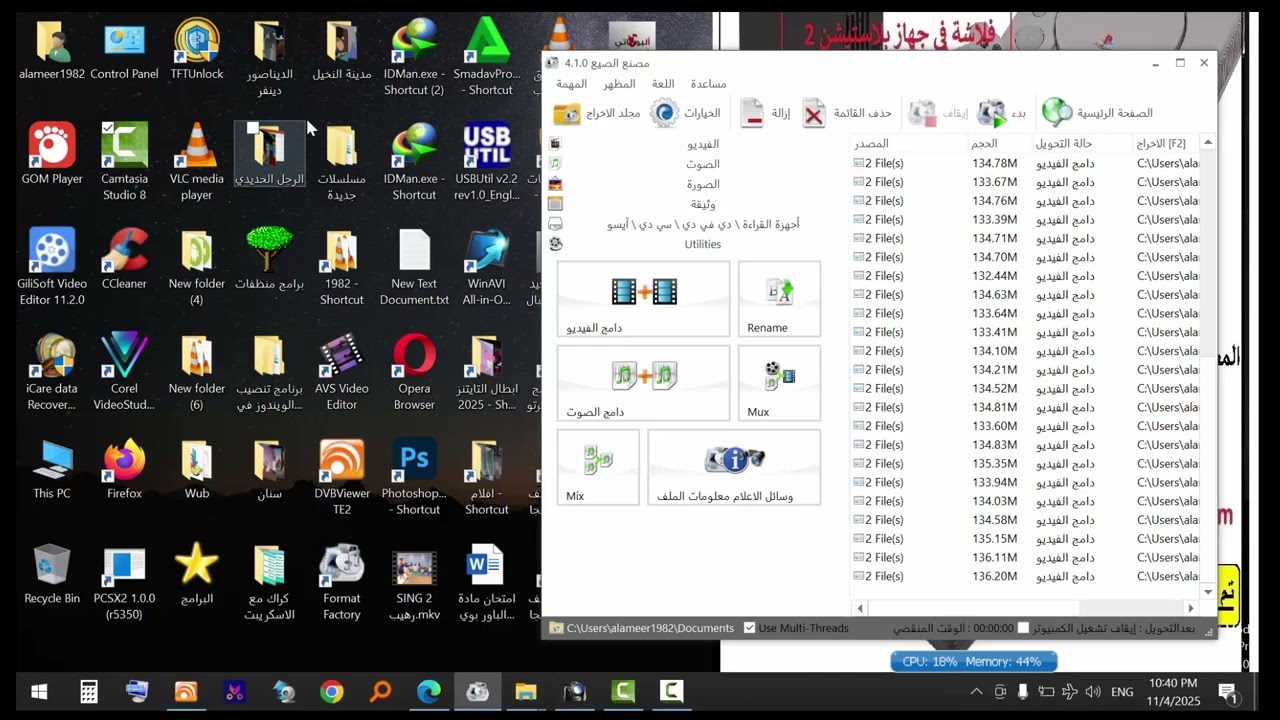The height and width of the screenshot is (720, 1280).
Task: Select the GiliSoft Video Editor desktop icon
Action: [52, 267]
